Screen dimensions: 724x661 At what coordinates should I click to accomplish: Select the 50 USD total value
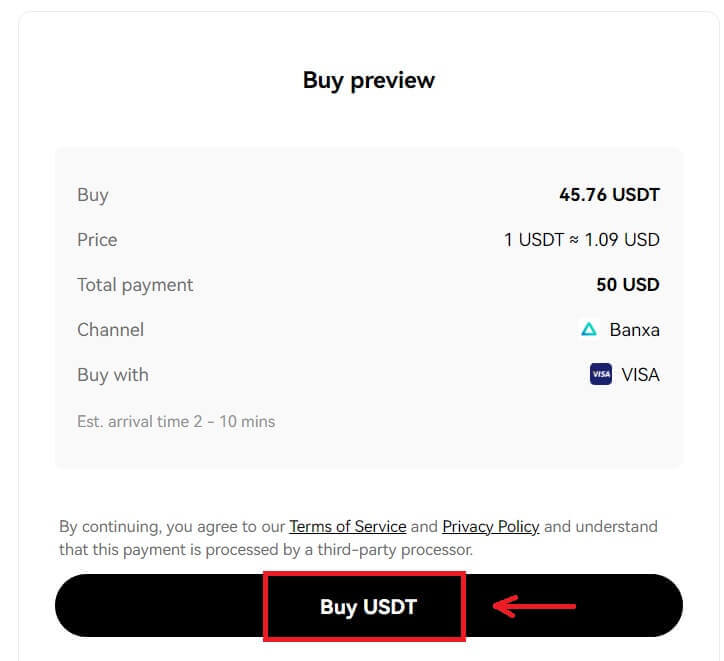[x=627, y=285]
